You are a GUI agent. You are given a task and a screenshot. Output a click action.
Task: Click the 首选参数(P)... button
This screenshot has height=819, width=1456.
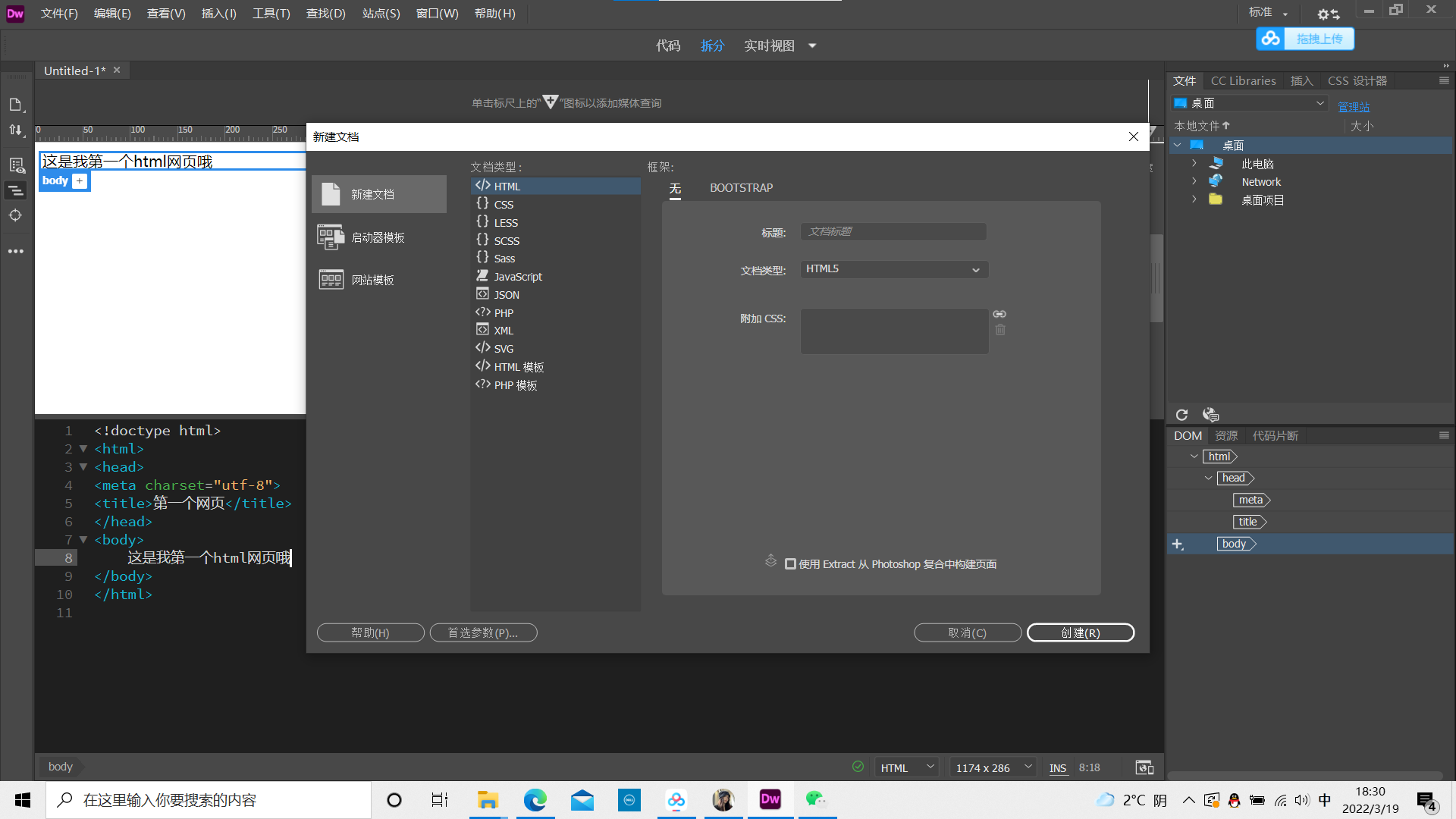pos(483,632)
